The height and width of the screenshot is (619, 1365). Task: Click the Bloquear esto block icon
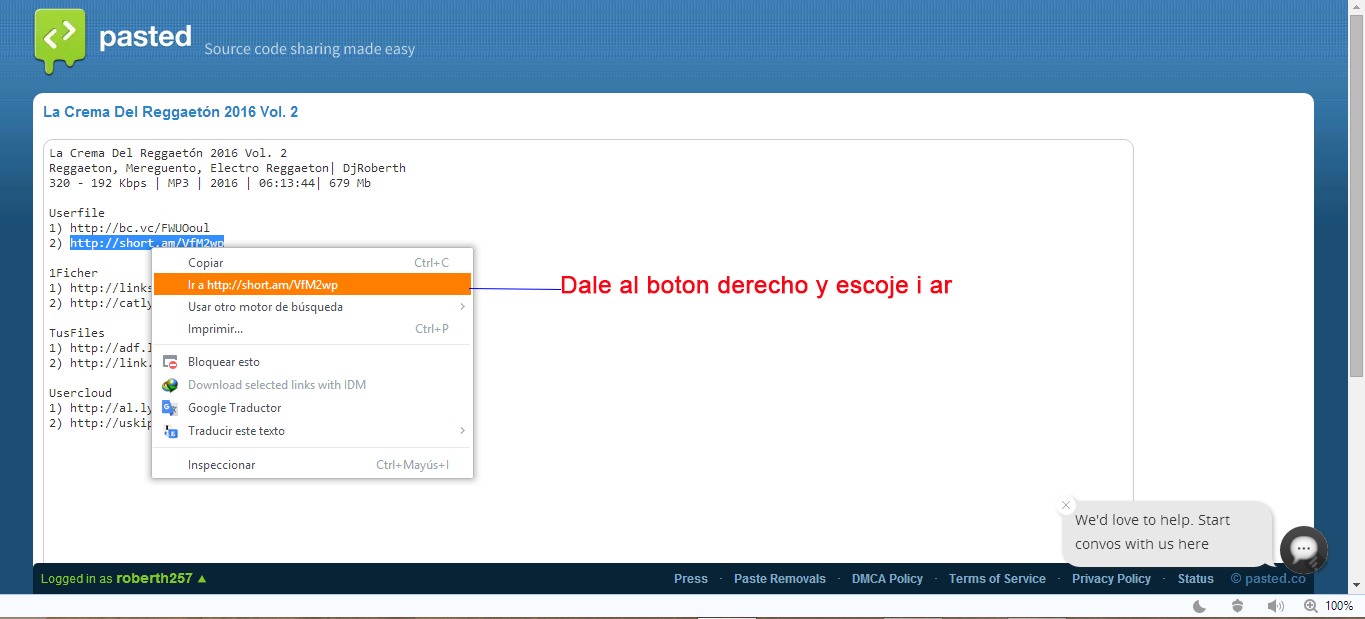pyautogui.click(x=170, y=361)
